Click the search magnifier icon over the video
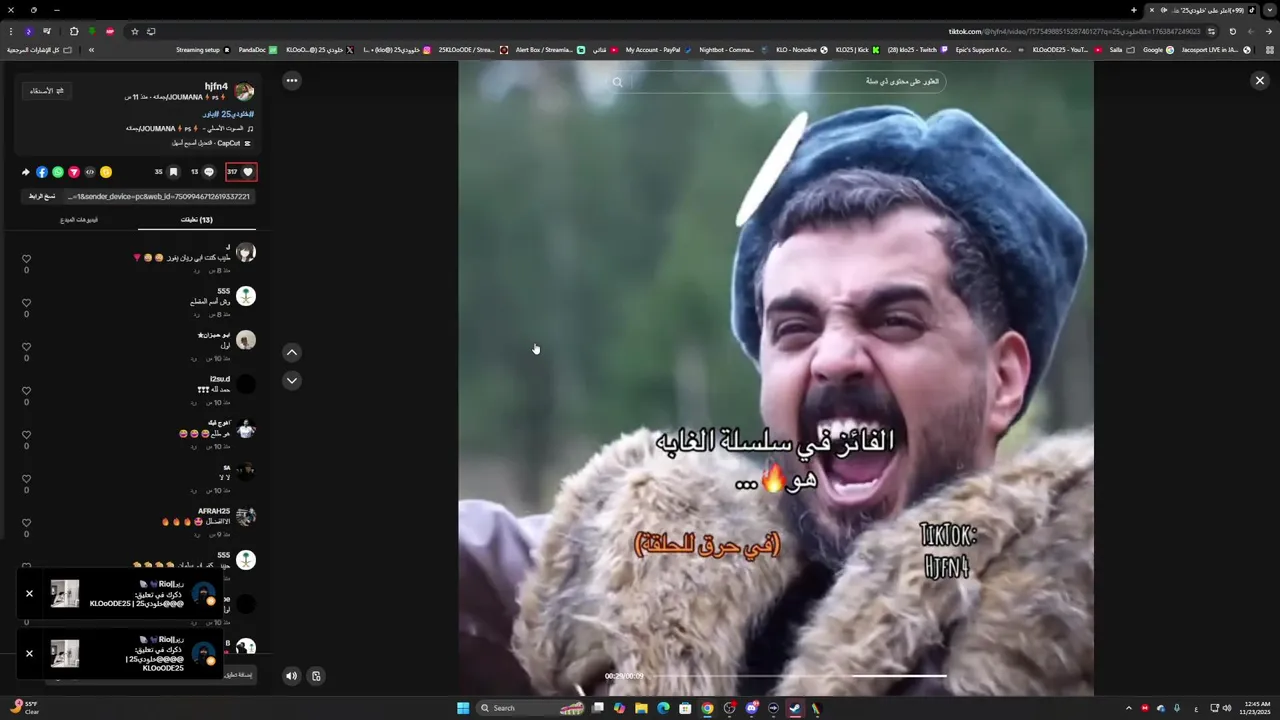This screenshot has width=1280, height=720. point(617,82)
